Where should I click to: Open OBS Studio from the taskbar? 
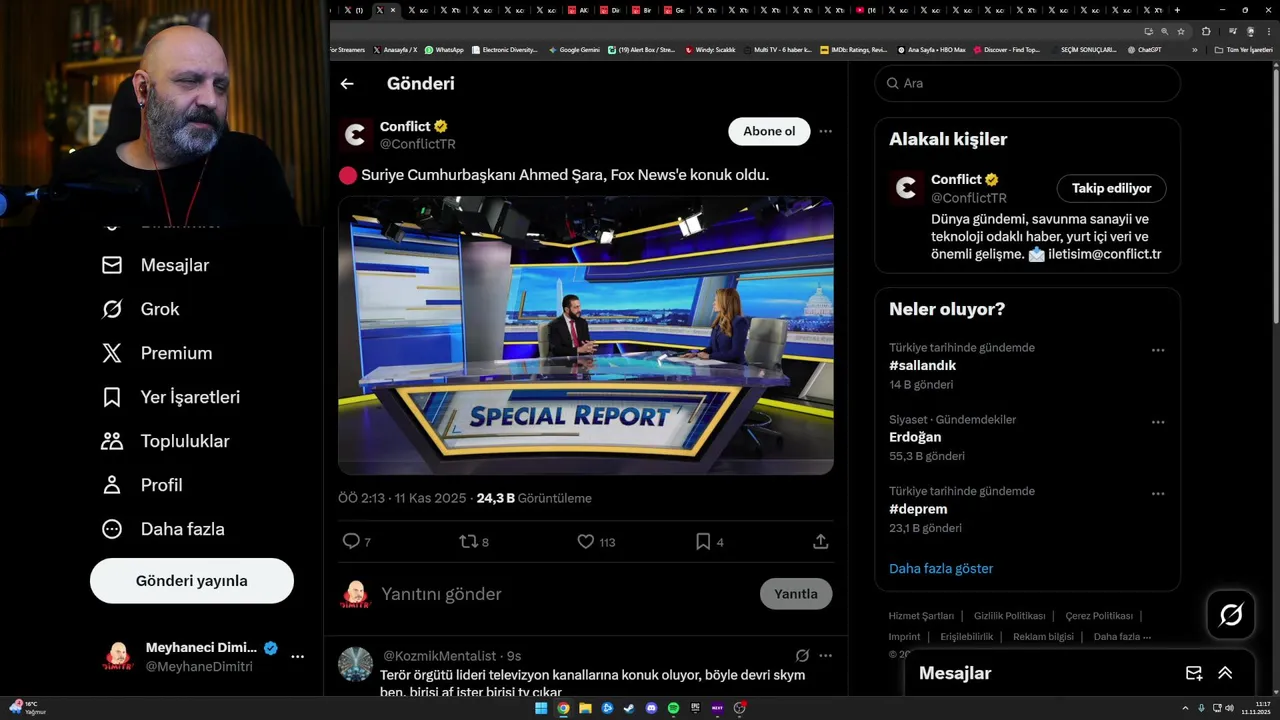pyautogui.click(x=739, y=708)
